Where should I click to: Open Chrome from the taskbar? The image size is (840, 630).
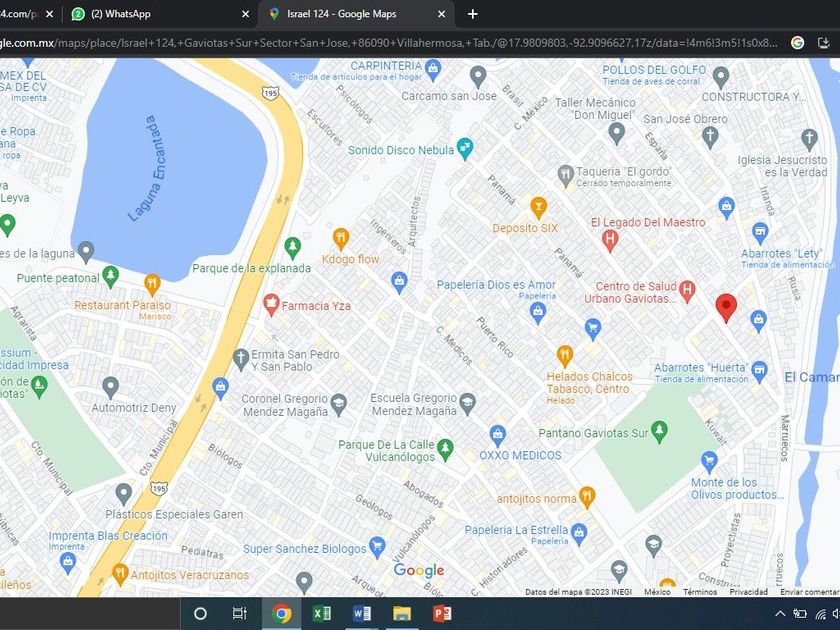pos(281,613)
